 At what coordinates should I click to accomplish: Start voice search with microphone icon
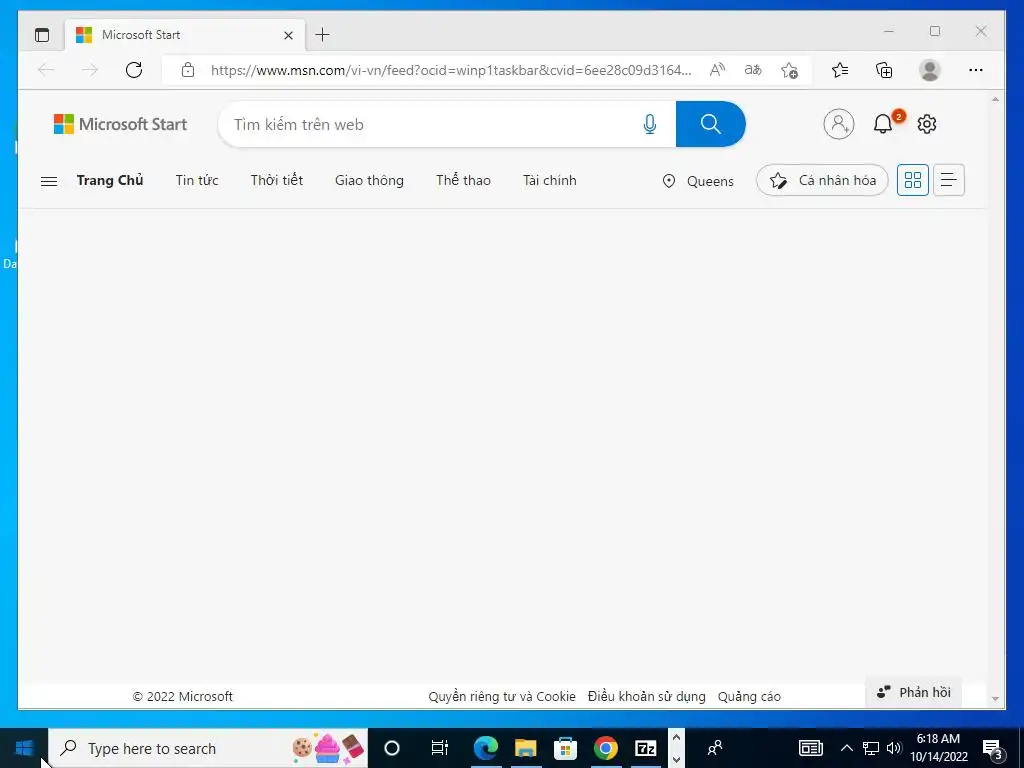(650, 124)
